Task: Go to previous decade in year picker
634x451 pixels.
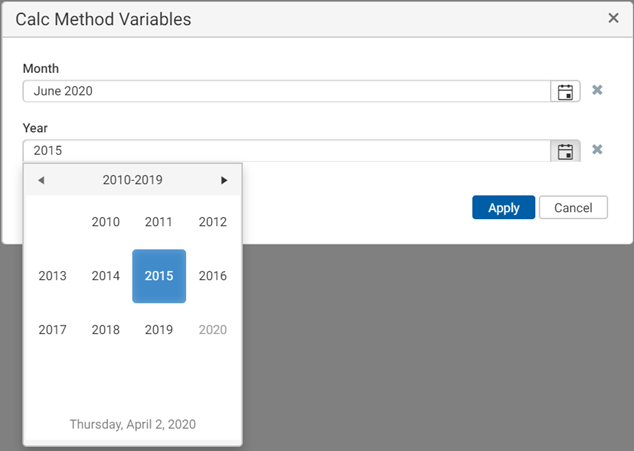Action: (x=41, y=180)
